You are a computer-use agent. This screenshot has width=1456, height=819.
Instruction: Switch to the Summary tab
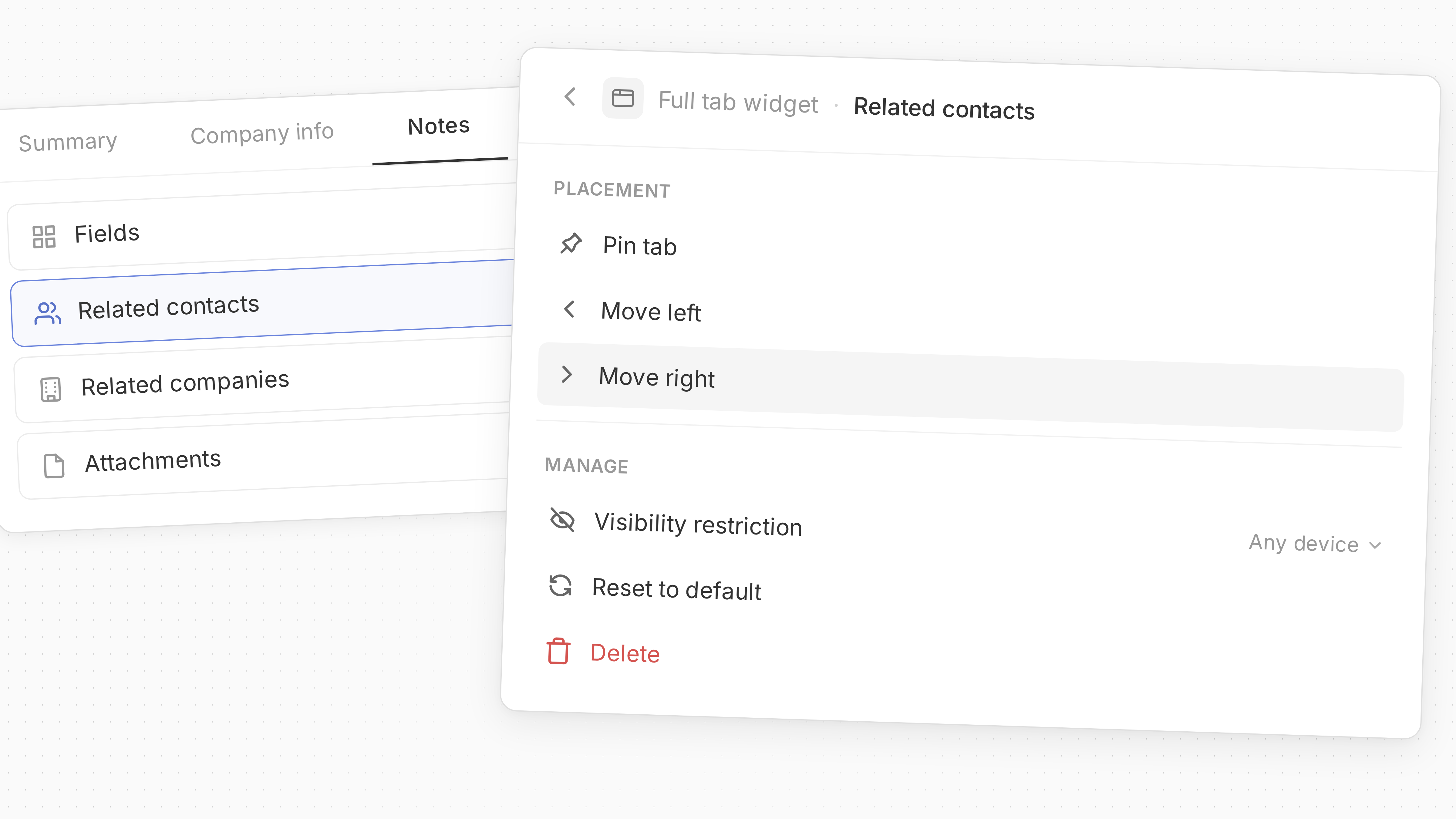point(67,141)
